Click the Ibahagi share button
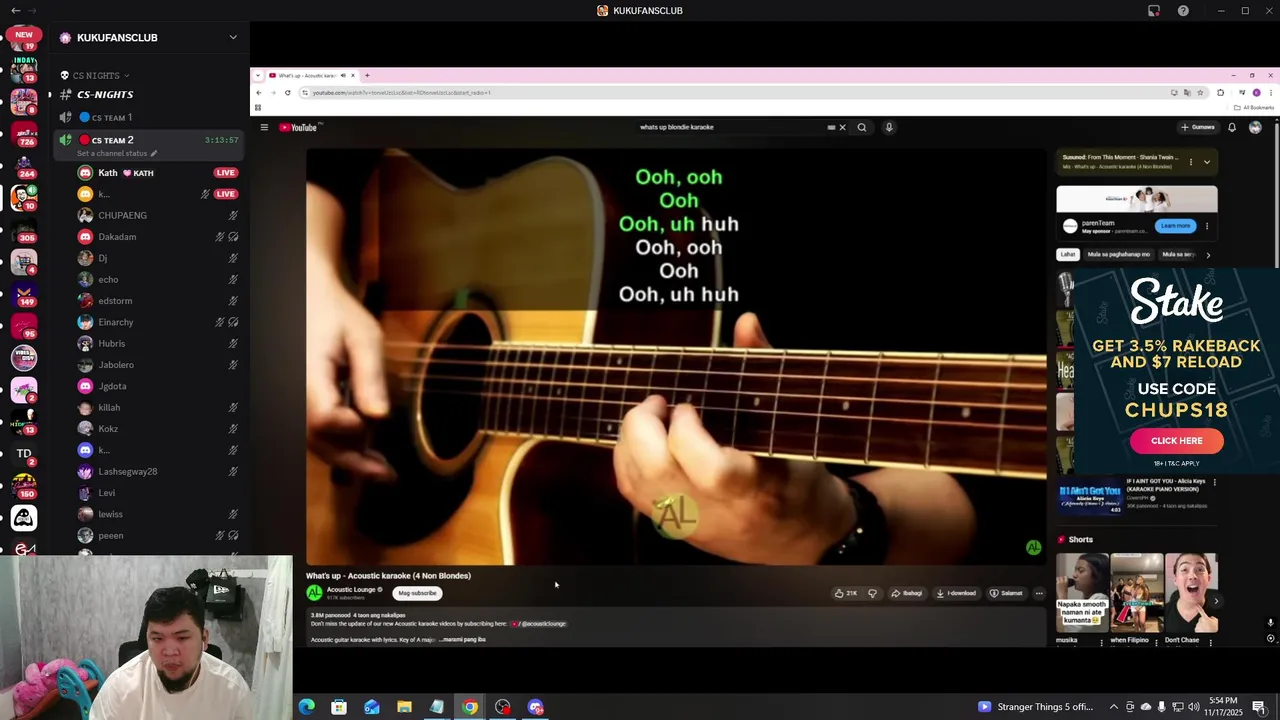The width and height of the screenshot is (1280, 720). pyautogui.click(x=907, y=593)
